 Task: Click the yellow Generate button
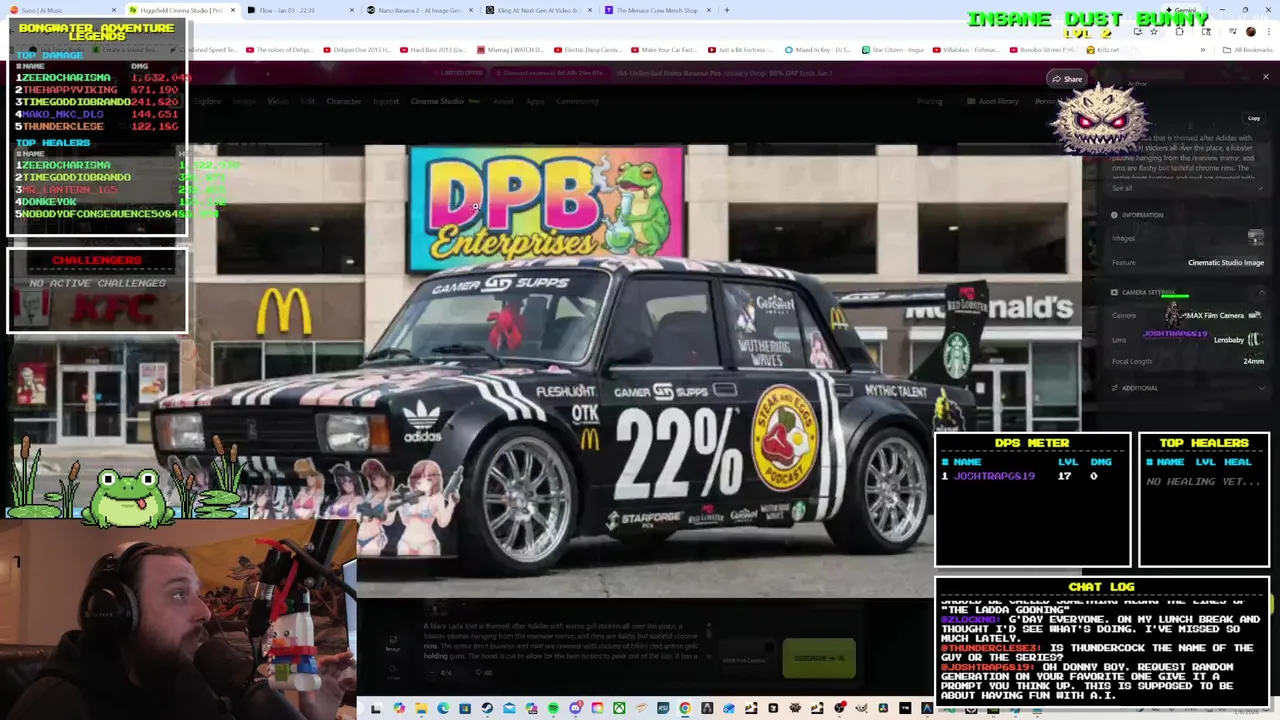819,658
